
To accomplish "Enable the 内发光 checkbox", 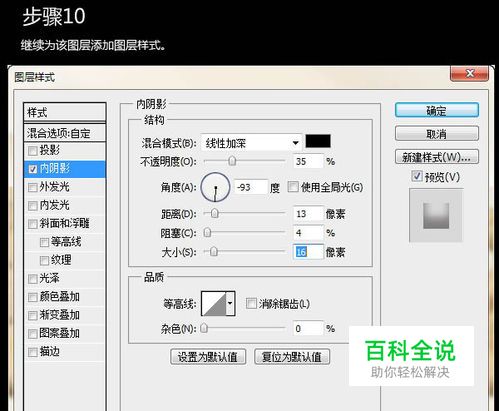I will pos(33,206).
